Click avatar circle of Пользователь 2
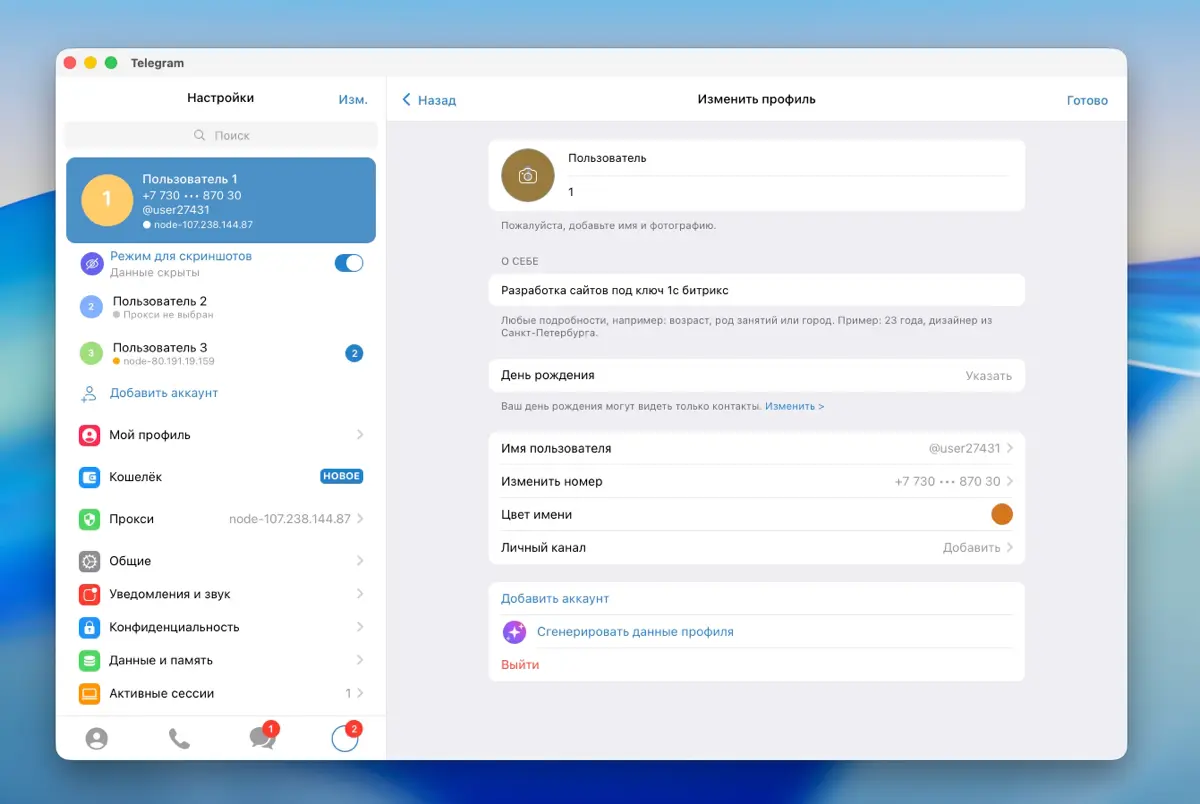Viewport: 1200px width, 804px height. [x=91, y=307]
